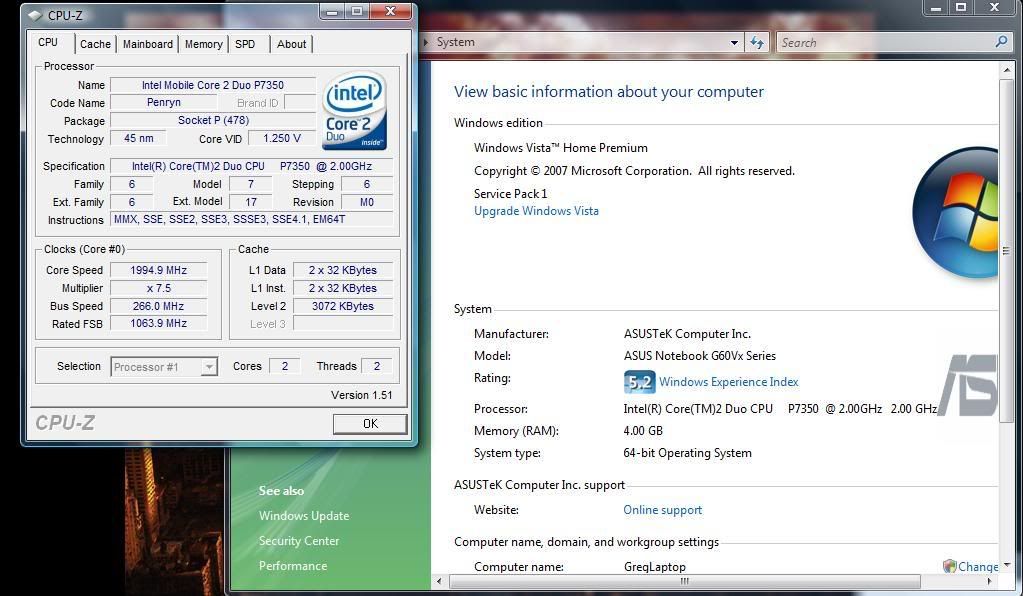Screen dimensions: 1023x596
Task: Click the Core VID value 1.250 V
Action: 282,138
